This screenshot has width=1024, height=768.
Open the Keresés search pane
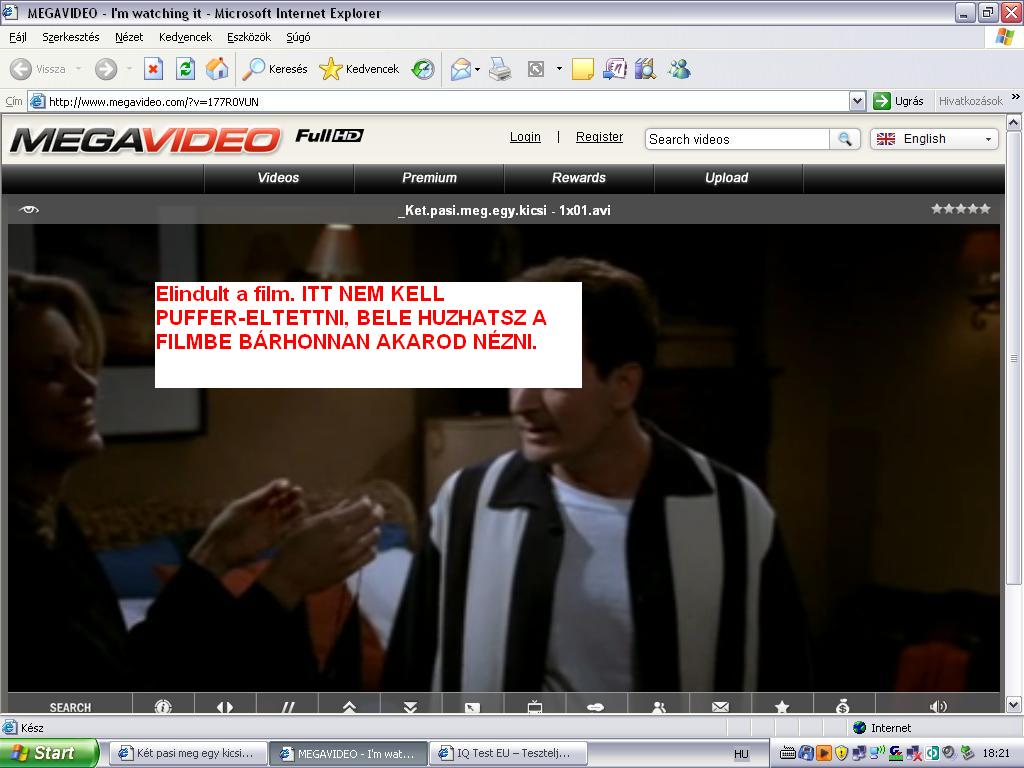click(275, 69)
